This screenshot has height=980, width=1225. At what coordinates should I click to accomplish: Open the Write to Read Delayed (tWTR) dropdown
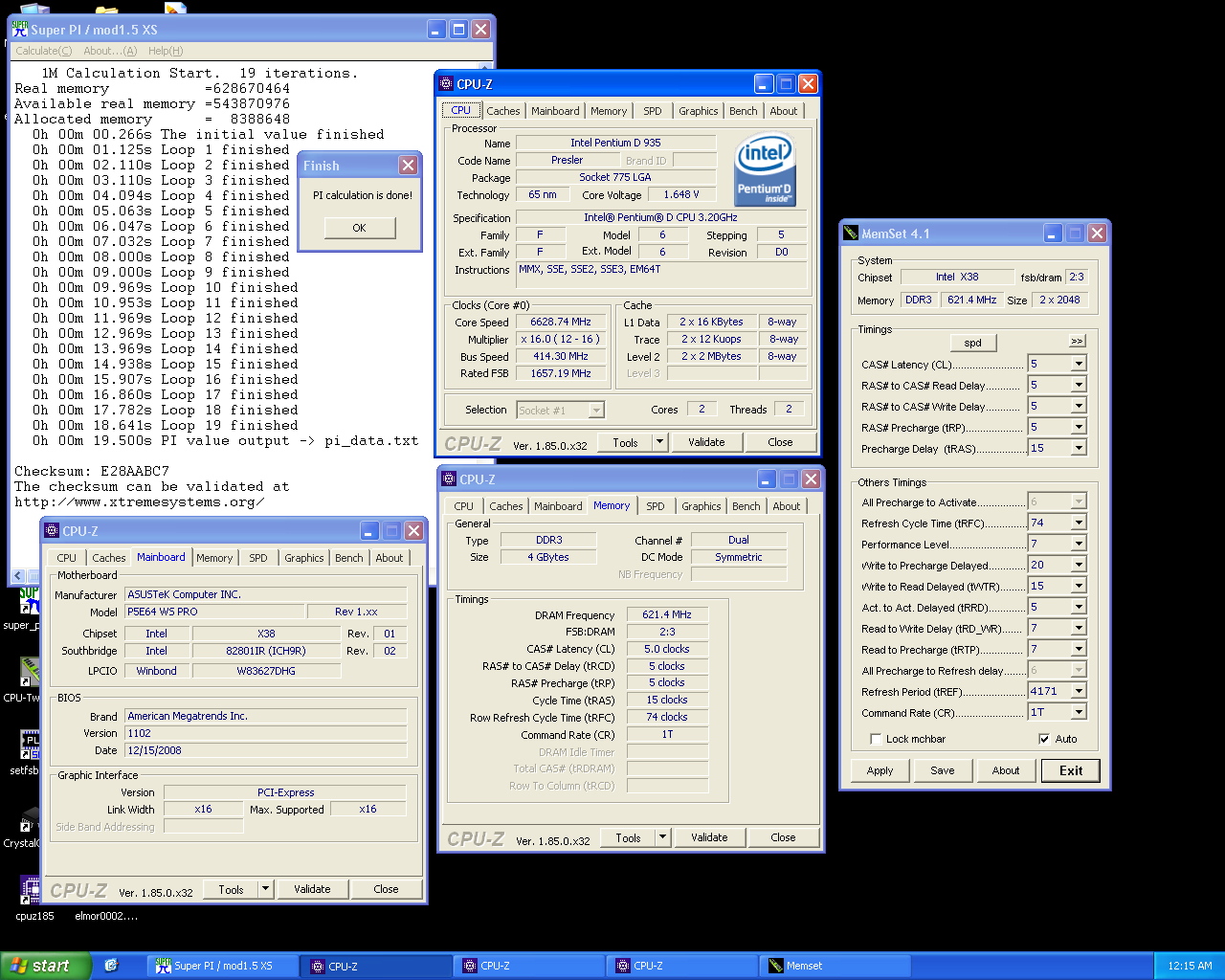tap(1079, 586)
